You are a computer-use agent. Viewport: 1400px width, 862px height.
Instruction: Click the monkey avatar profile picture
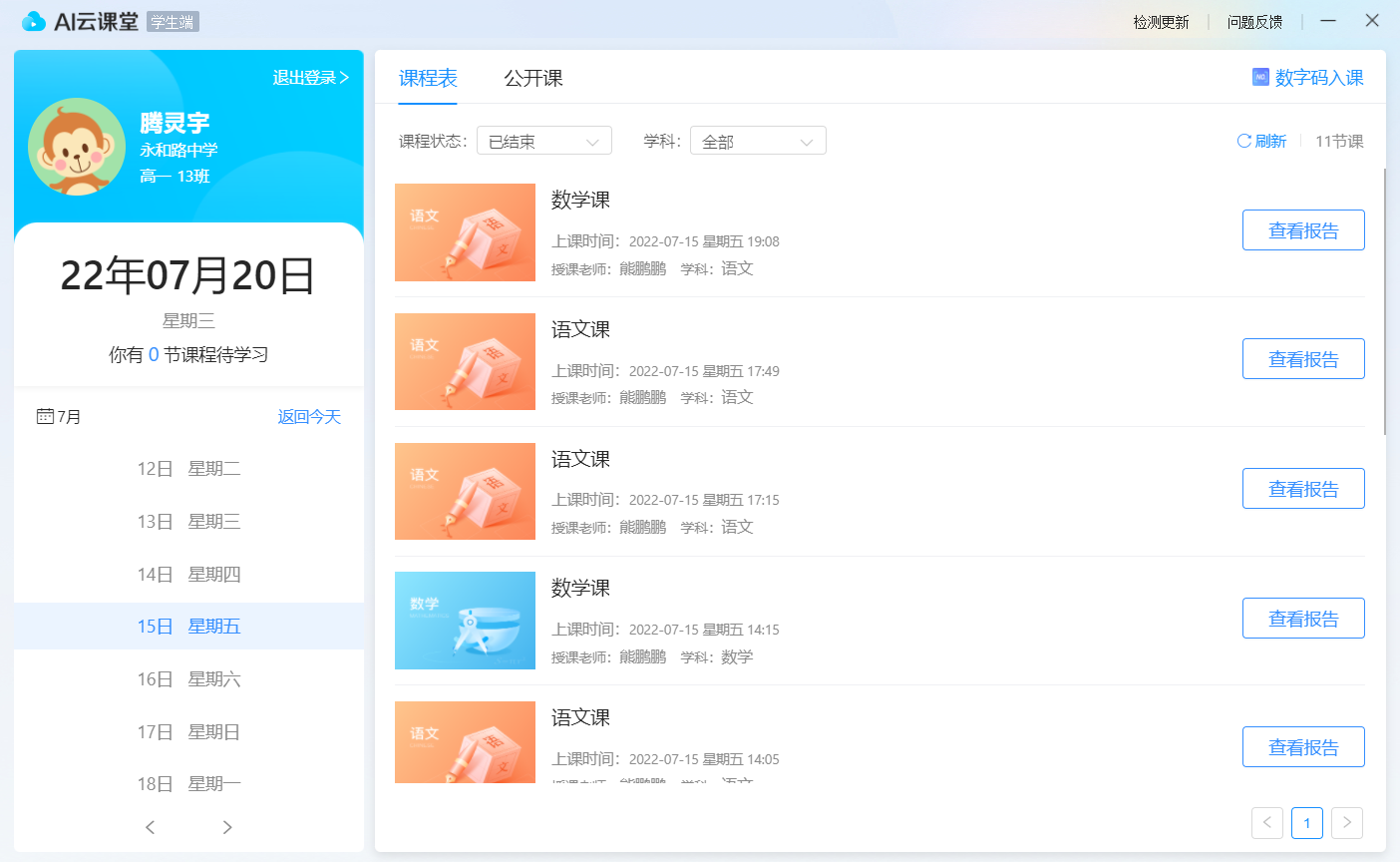pos(77,147)
